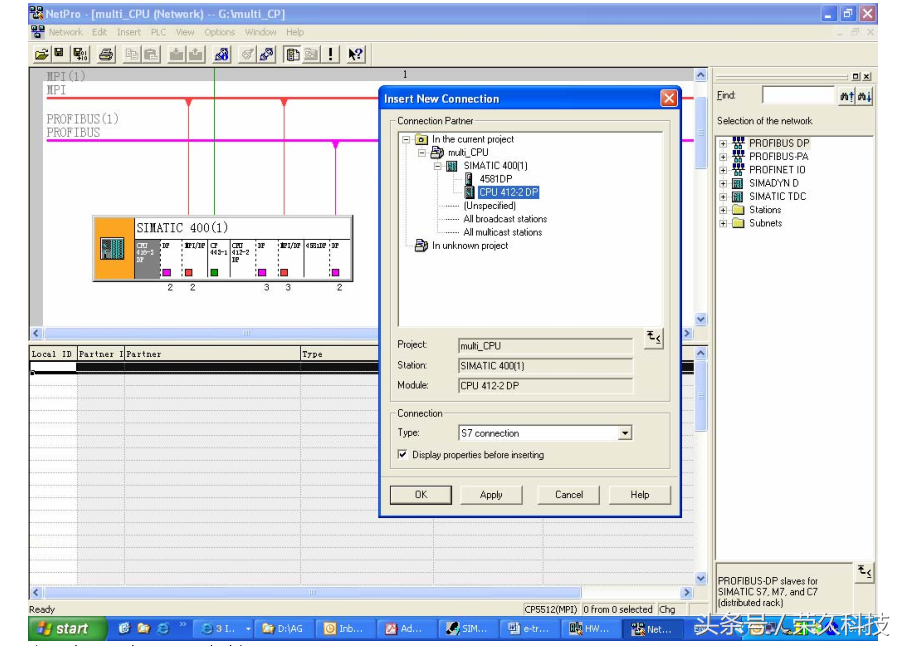Click the exclamation mark toolbar icon
This screenshot has height=646, width=905.
(332, 55)
